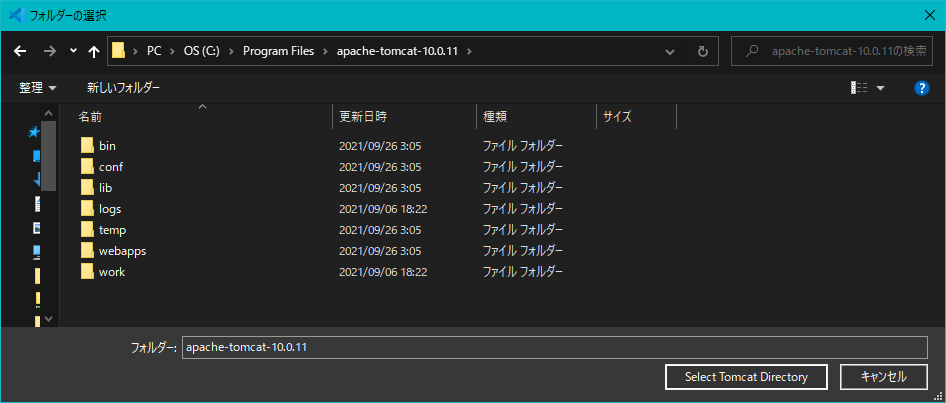Screen dimensions: 946x403
Task: Open view options dropdown arrow
Action: click(x=880, y=88)
